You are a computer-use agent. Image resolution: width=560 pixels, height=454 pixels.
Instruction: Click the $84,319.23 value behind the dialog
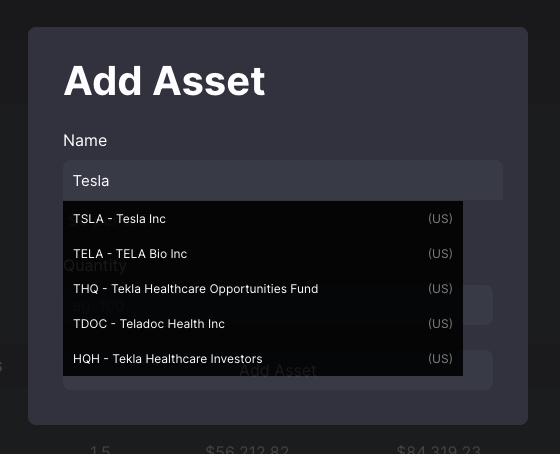click(439, 449)
